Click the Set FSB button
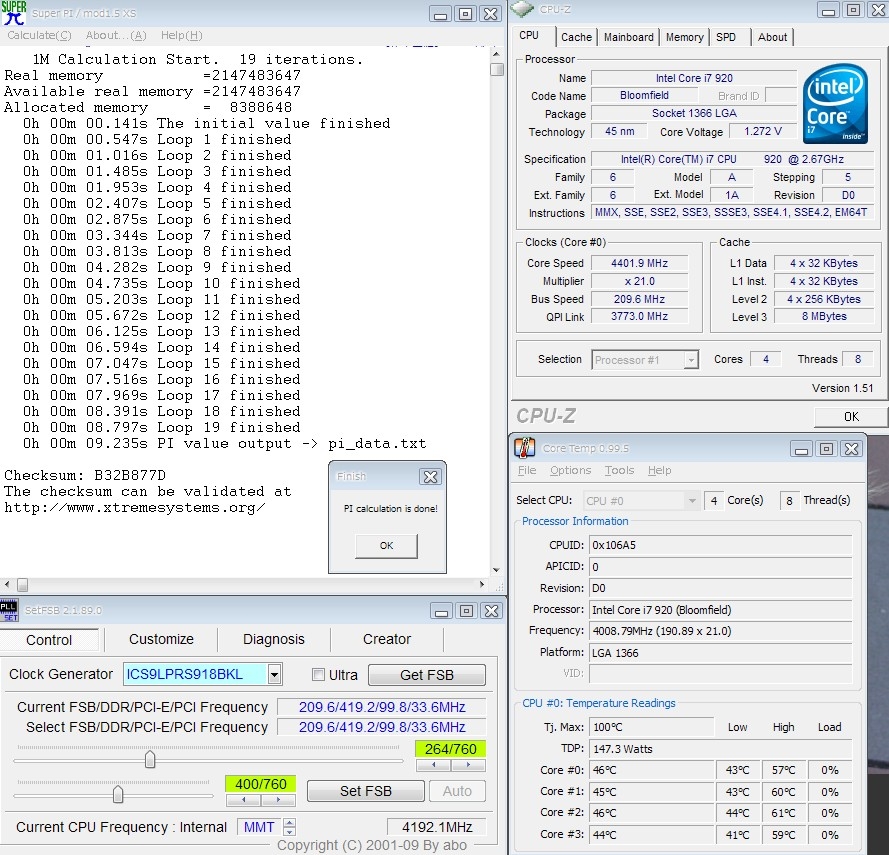Image resolution: width=889 pixels, height=855 pixels. pos(365,791)
